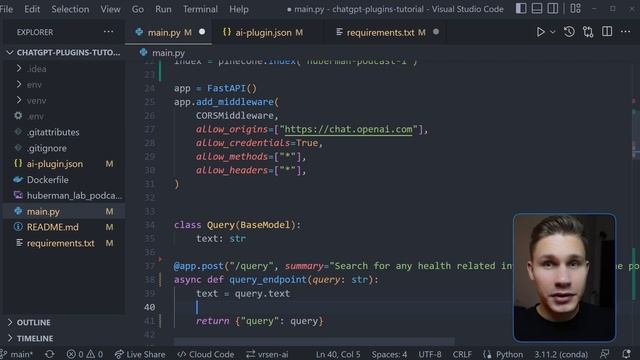The width and height of the screenshot is (640, 360).
Task: Toggle primary side bar layout icon
Action: click(521, 9)
